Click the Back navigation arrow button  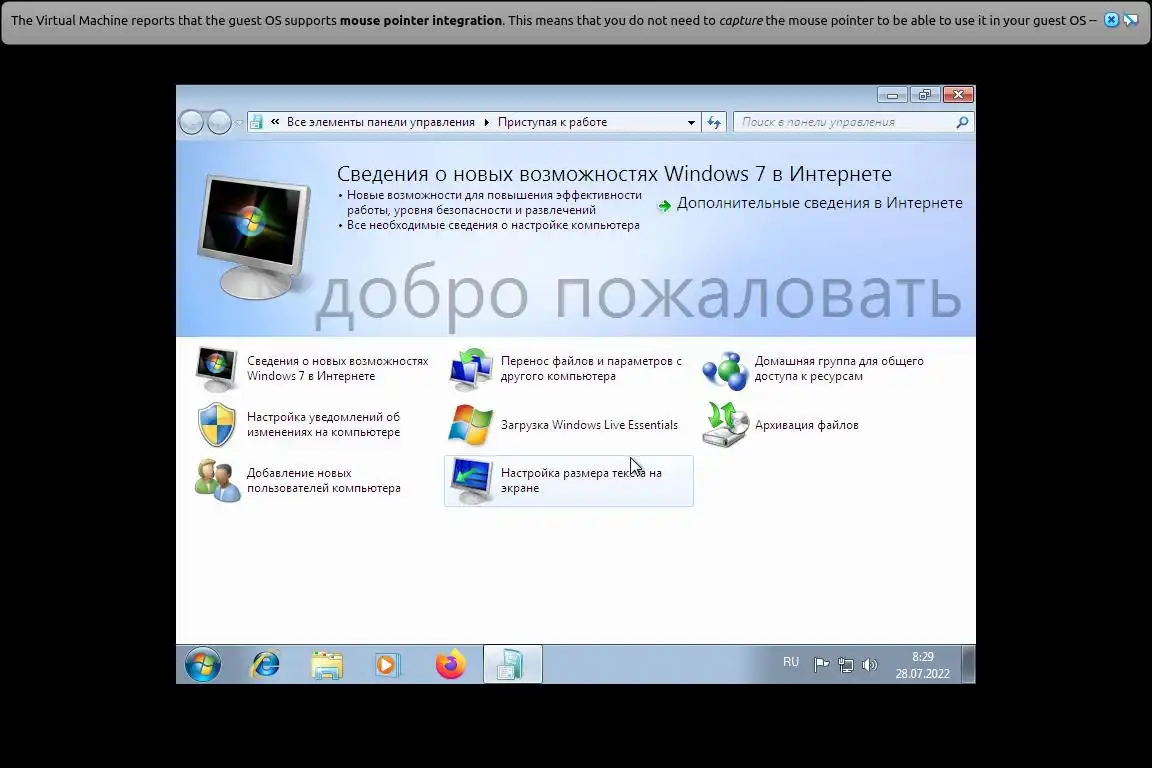click(191, 122)
